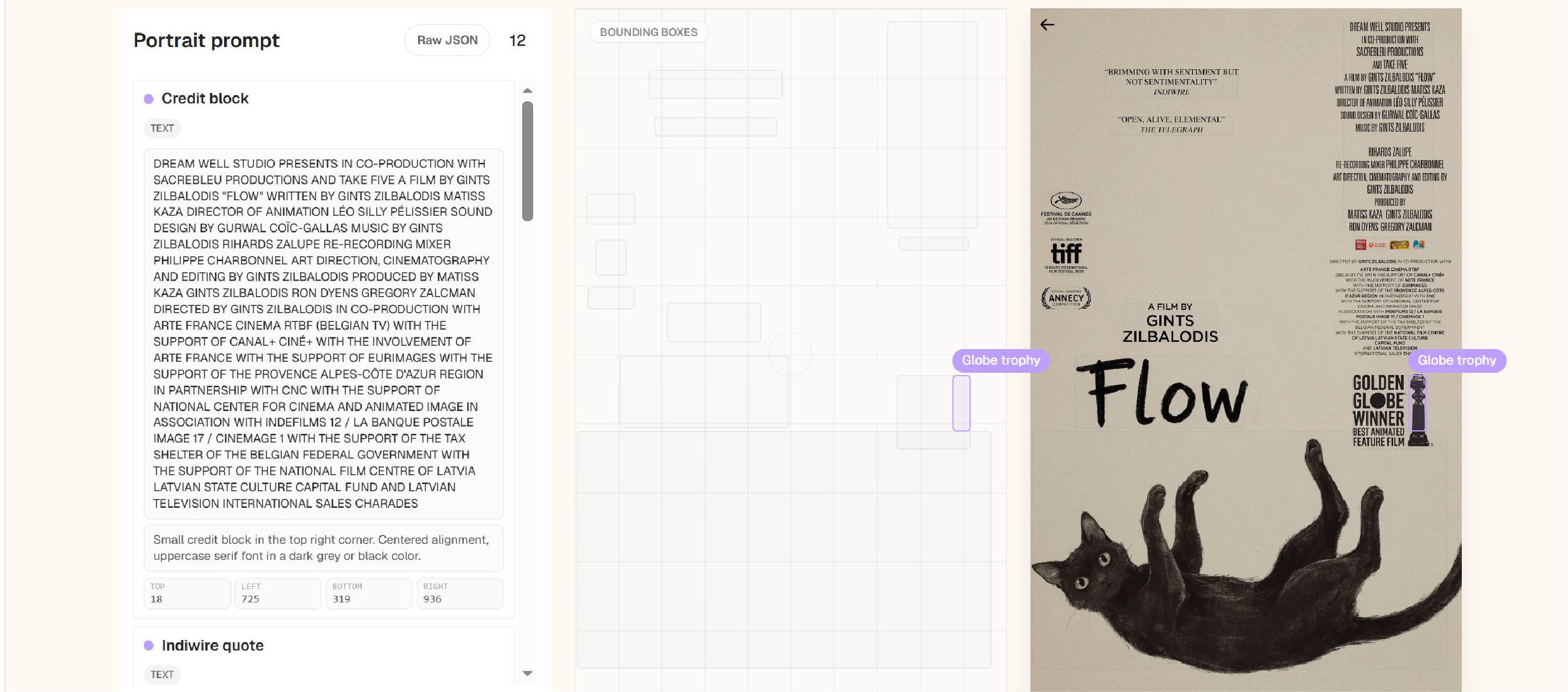This screenshot has width=1568, height=692.
Task: Click 'A FILM BY GINTS ZILBALODIS' text on poster
Action: coord(1170,323)
